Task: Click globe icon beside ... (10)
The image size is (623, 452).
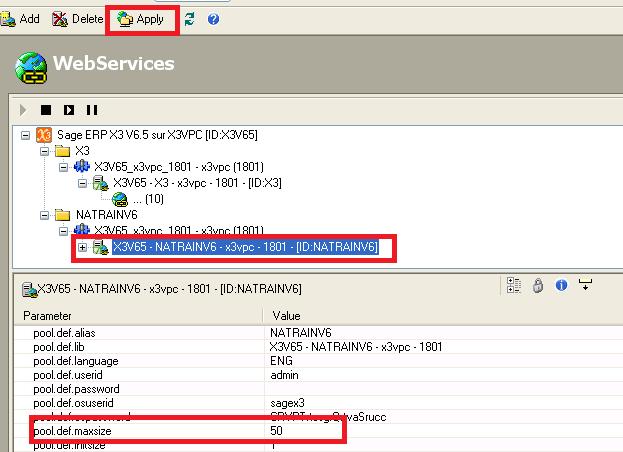Action: (x=120, y=199)
